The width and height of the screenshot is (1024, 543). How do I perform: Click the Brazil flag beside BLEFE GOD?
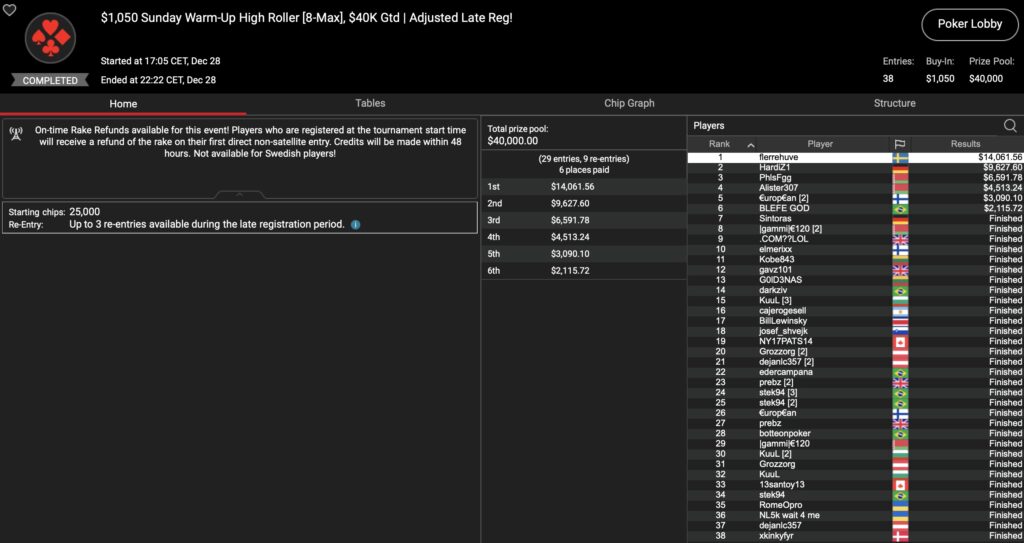900,208
